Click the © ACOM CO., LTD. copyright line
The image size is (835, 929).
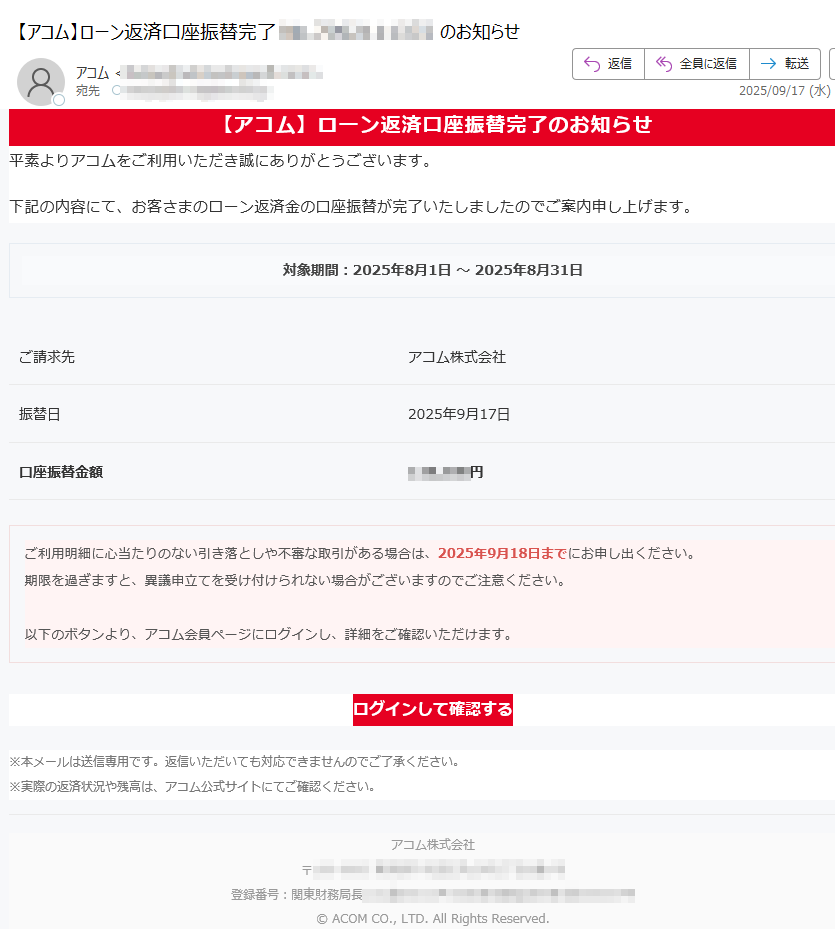pyautogui.click(x=433, y=919)
